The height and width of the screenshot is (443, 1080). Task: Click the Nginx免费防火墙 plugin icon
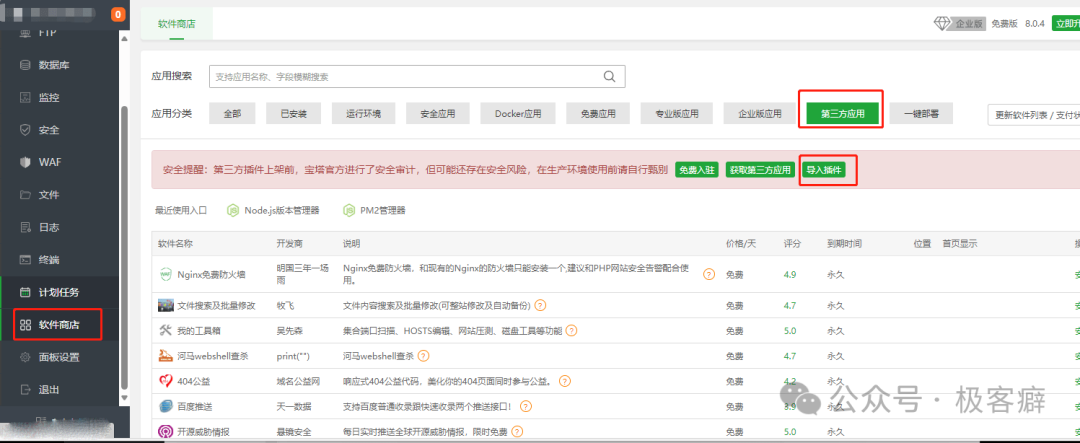166,274
